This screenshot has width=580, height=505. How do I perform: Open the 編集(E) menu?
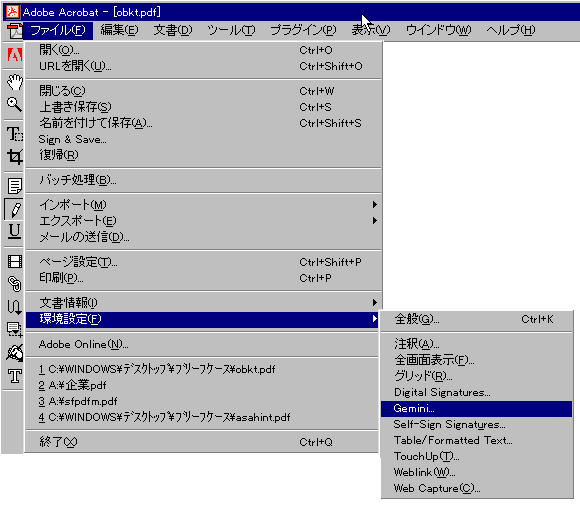pos(119,30)
